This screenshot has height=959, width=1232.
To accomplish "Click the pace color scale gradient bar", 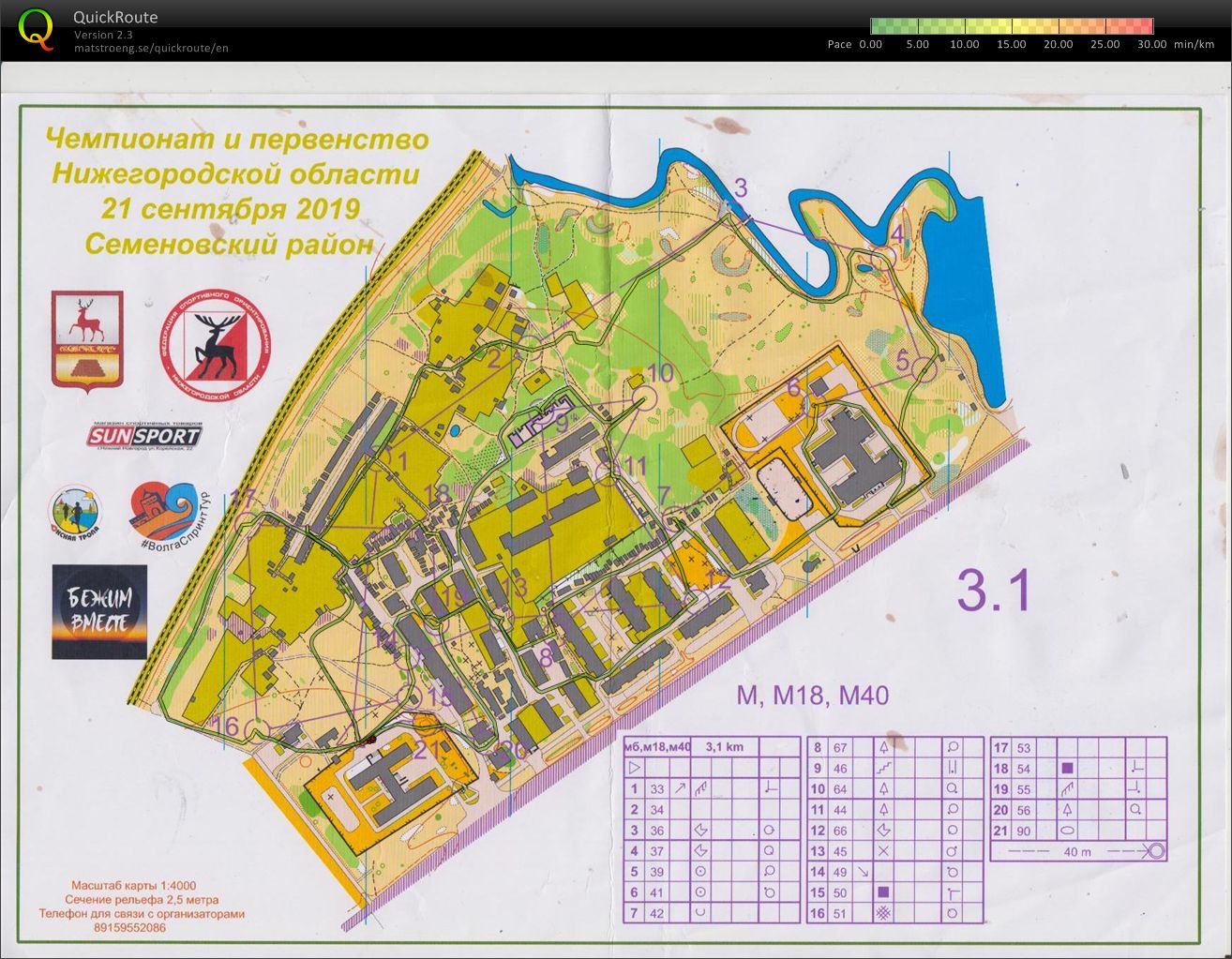I will click(x=1011, y=26).
